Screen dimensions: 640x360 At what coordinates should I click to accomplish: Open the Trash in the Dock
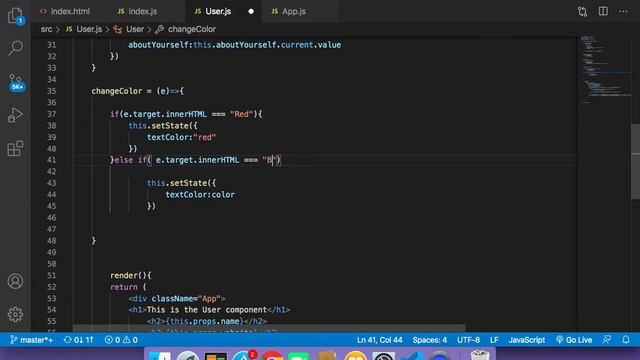tap(479, 356)
